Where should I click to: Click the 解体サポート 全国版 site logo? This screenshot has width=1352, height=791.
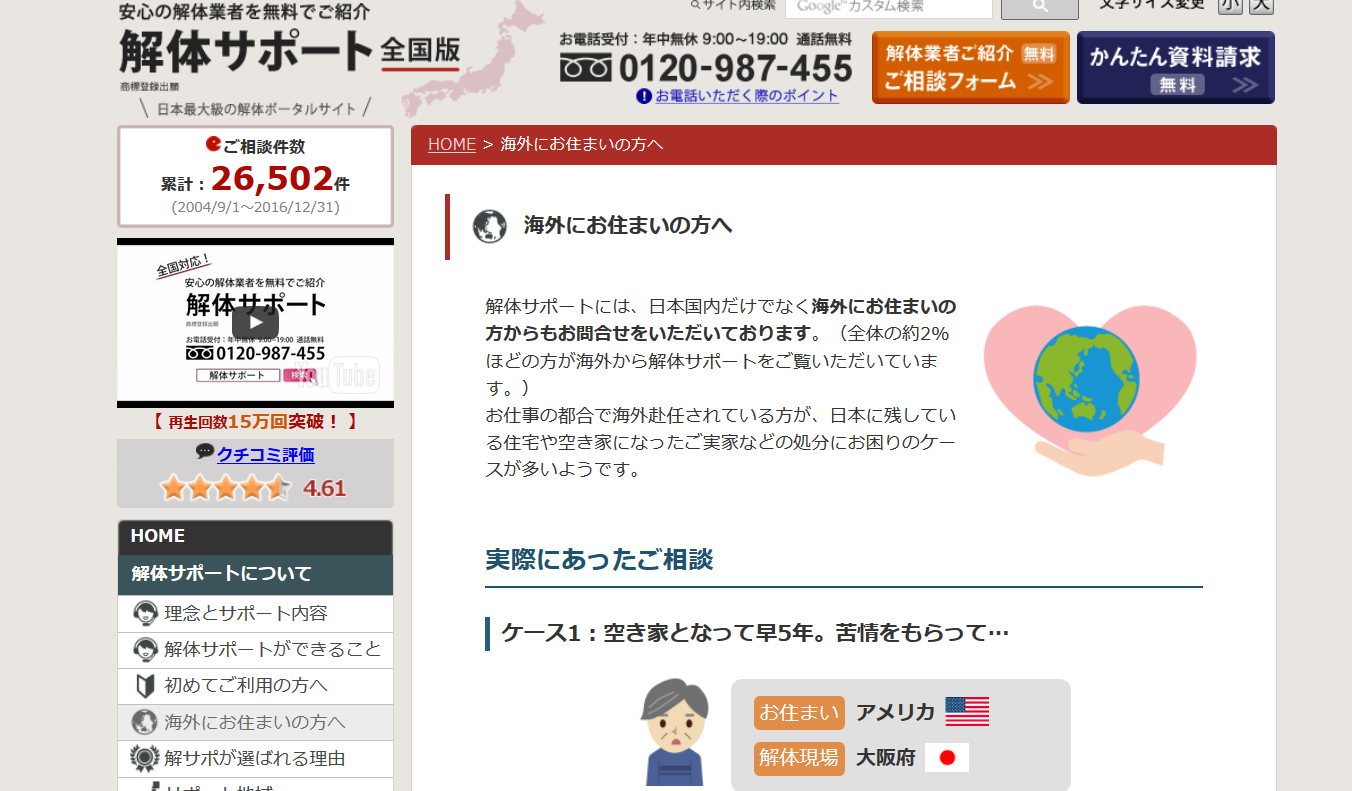(290, 50)
